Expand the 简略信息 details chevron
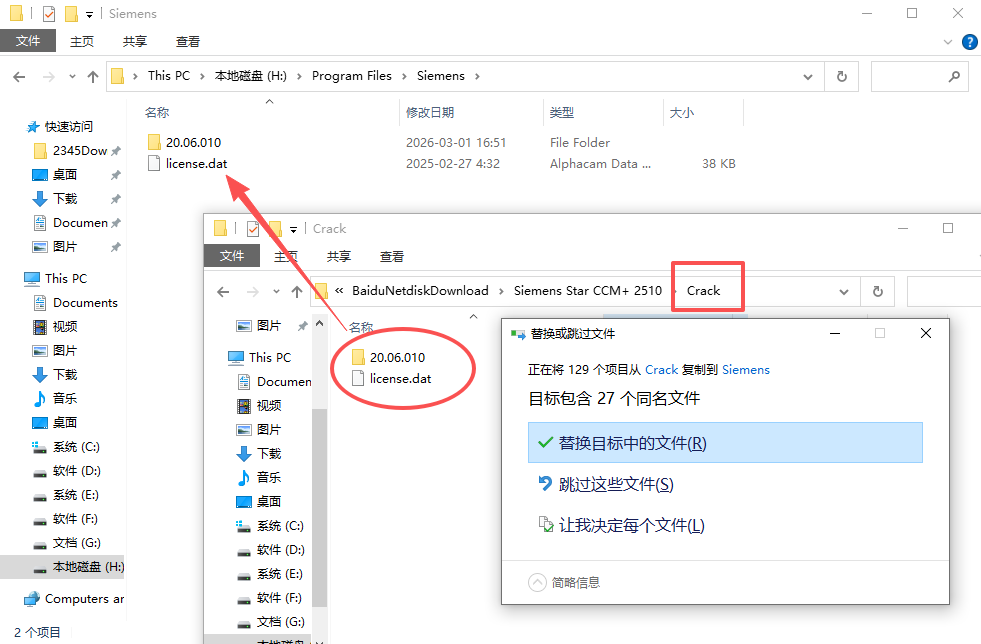Image resolution: width=981 pixels, height=644 pixels. pyautogui.click(x=537, y=582)
